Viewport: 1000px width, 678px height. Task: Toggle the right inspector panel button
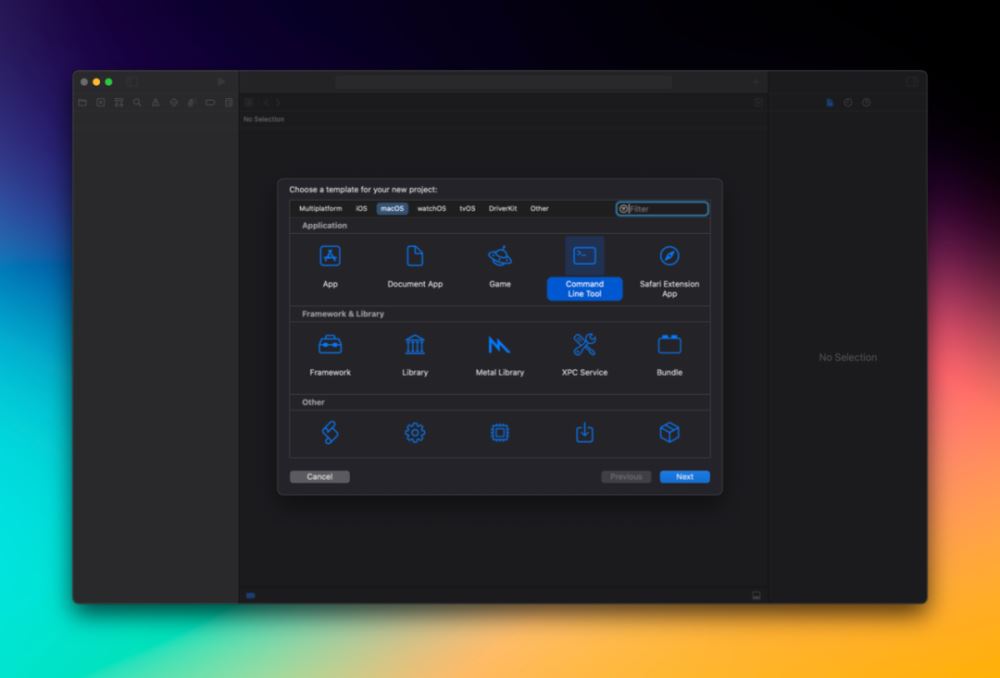point(912,82)
